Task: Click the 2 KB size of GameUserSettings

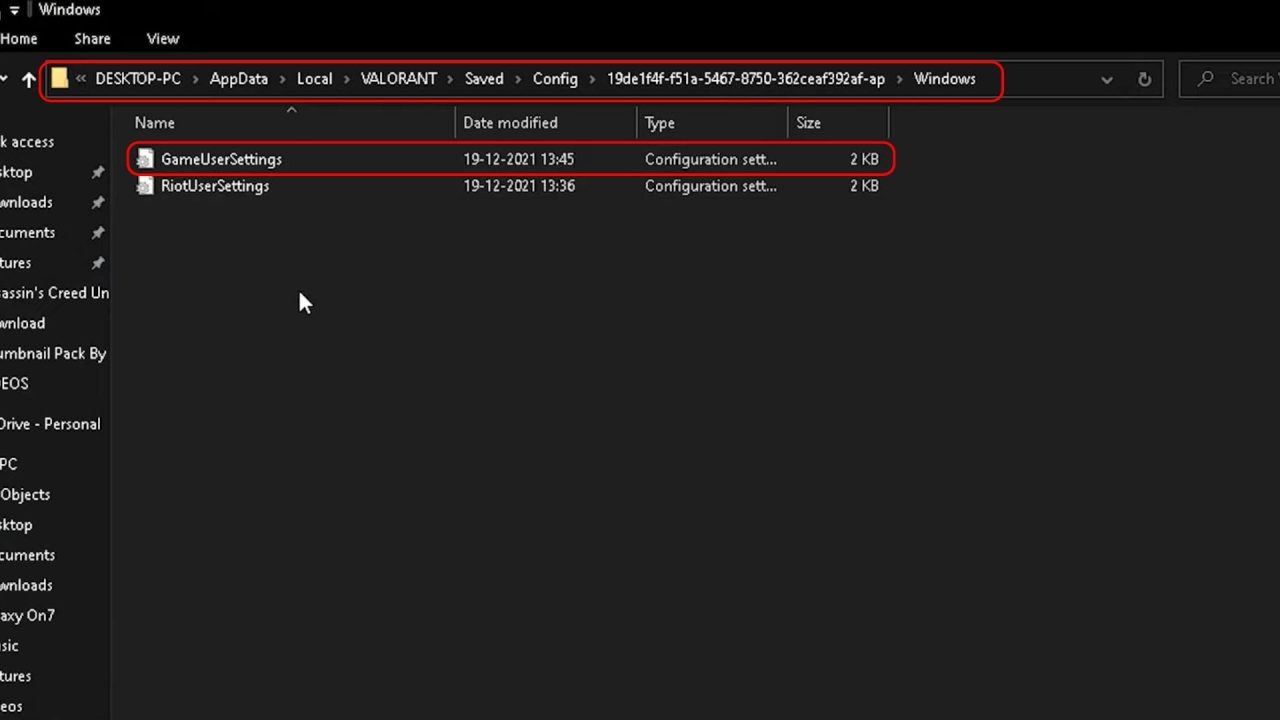Action: 864,159
